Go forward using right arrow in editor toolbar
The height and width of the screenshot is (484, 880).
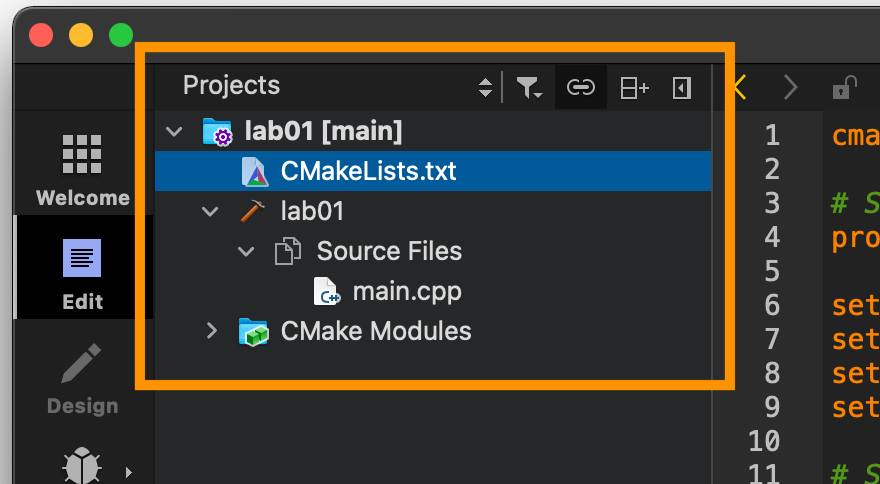click(x=790, y=88)
